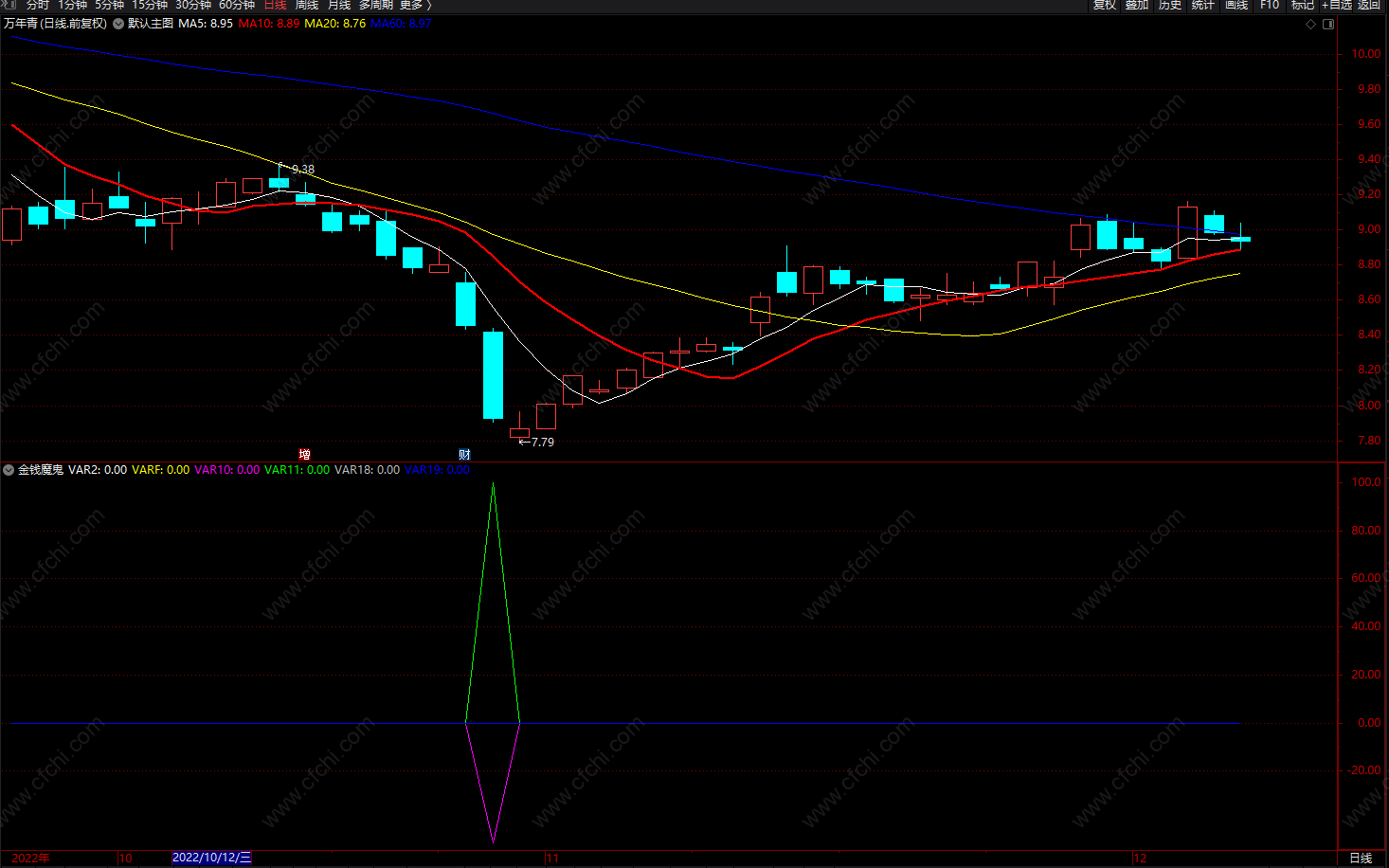Select the 15分钟 period tab
1389x868 pixels.
[149, 5]
